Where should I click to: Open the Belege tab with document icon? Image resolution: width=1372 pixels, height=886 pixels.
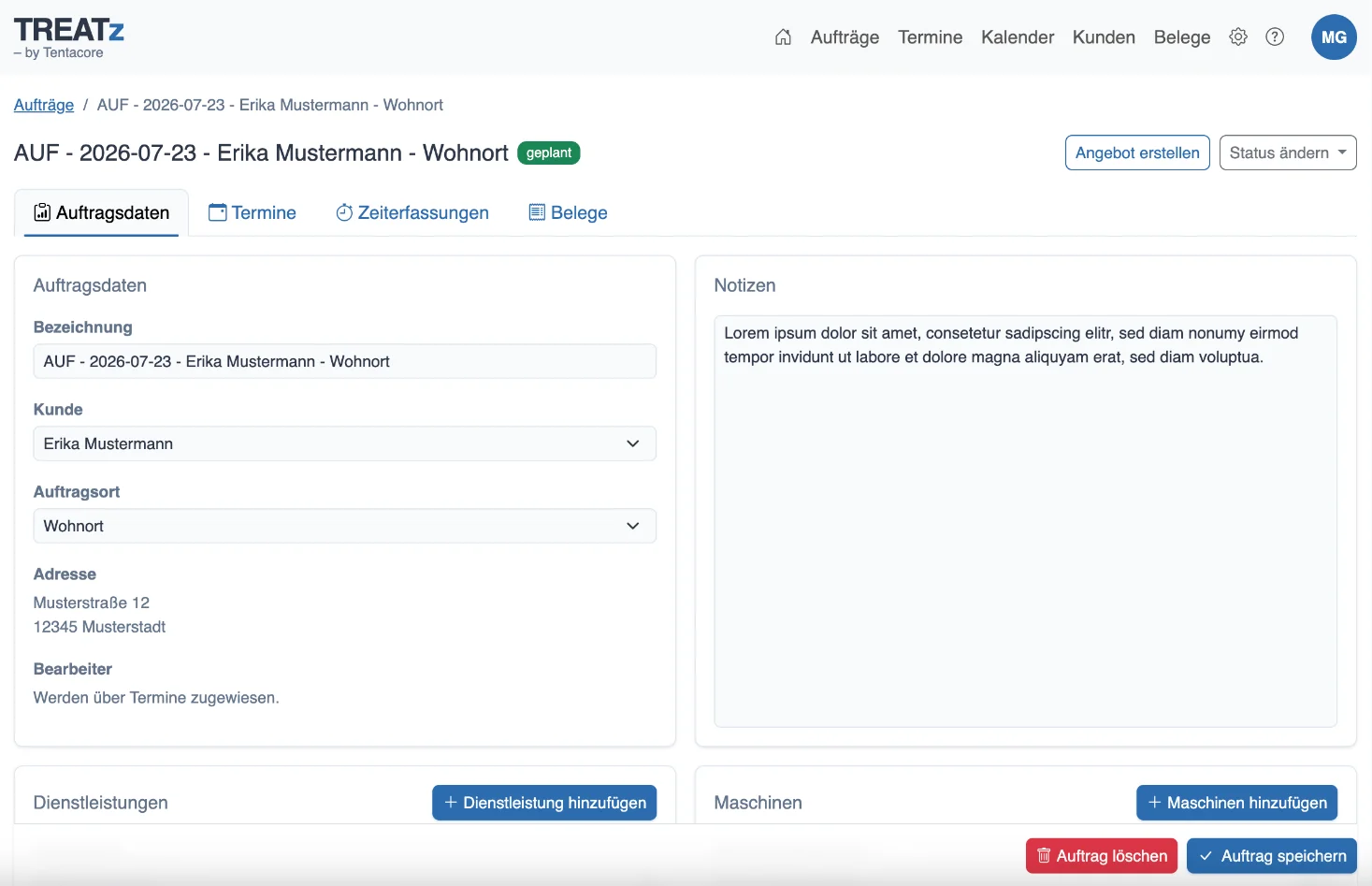pyautogui.click(x=569, y=212)
